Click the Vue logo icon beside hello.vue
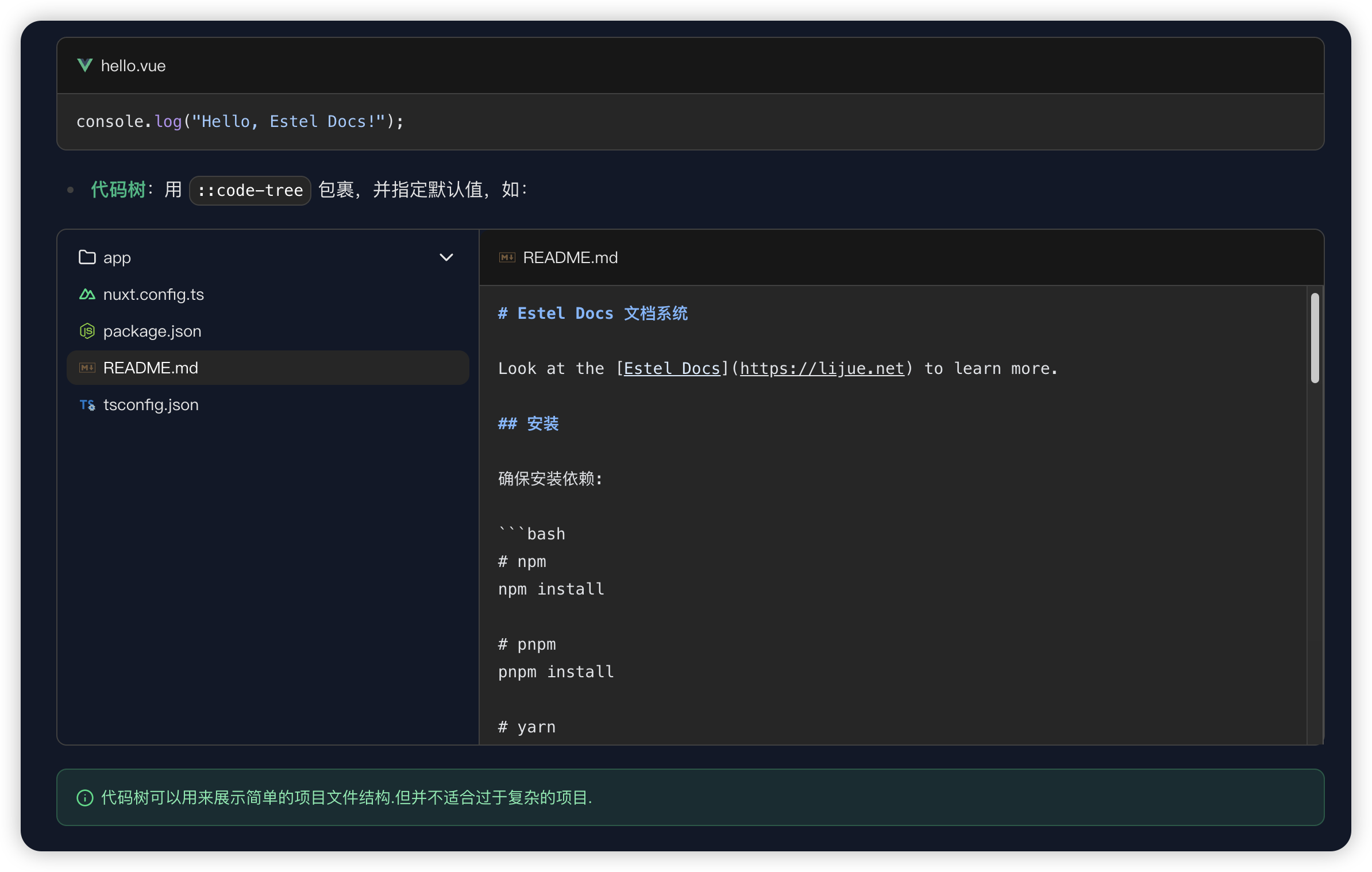1372x872 pixels. tap(85, 65)
